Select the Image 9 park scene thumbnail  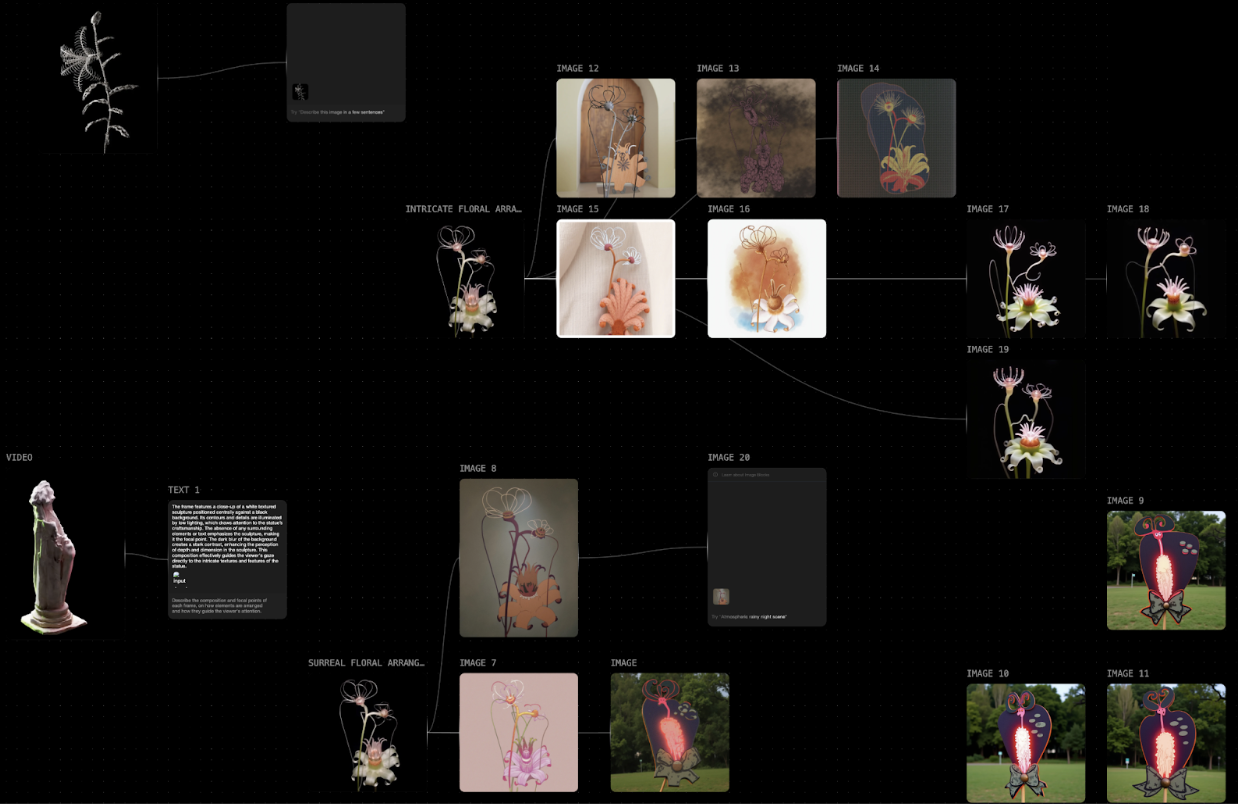(1165, 570)
